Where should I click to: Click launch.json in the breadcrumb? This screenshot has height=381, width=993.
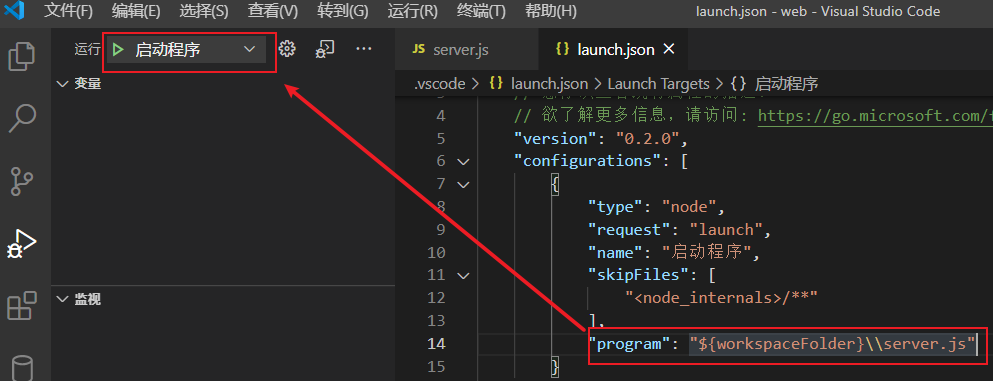(549, 84)
